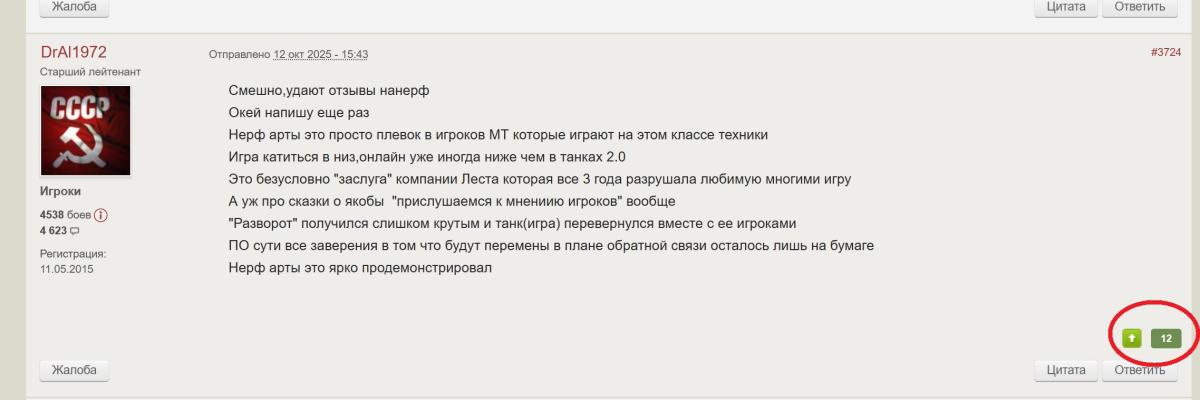Click the registration date 11.05.2015
This screenshot has height=400, width=1200.
point(66,269)
